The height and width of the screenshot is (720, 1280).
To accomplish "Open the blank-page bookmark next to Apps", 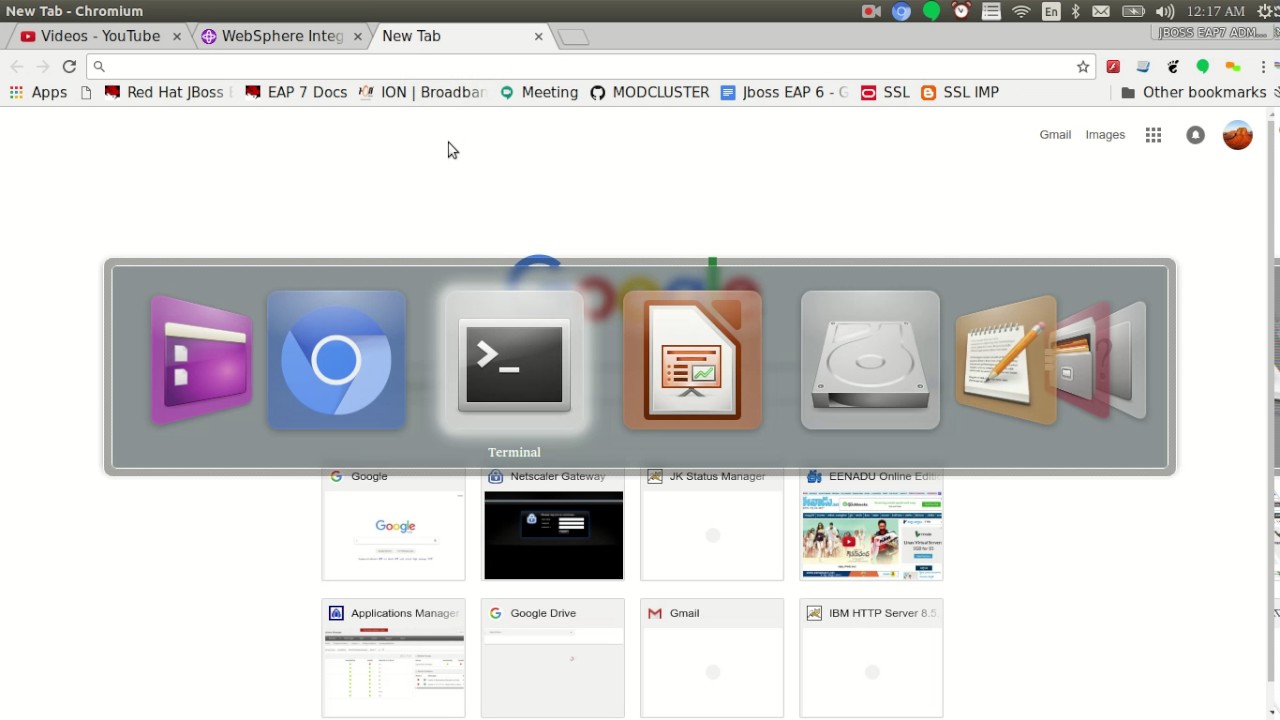I will pyautogui.click(x=86, y=92).
